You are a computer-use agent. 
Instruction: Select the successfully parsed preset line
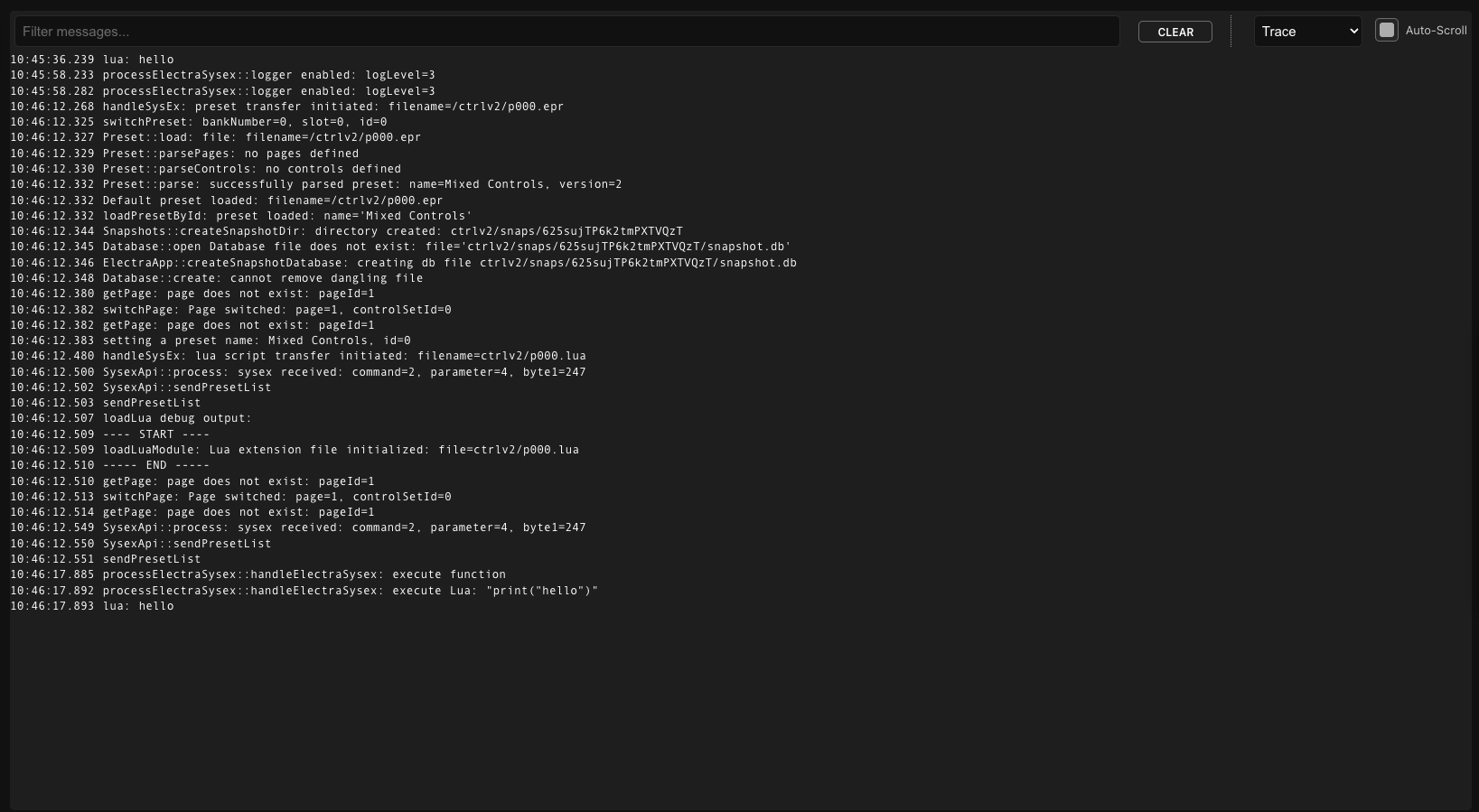click(x=316, y=184)
